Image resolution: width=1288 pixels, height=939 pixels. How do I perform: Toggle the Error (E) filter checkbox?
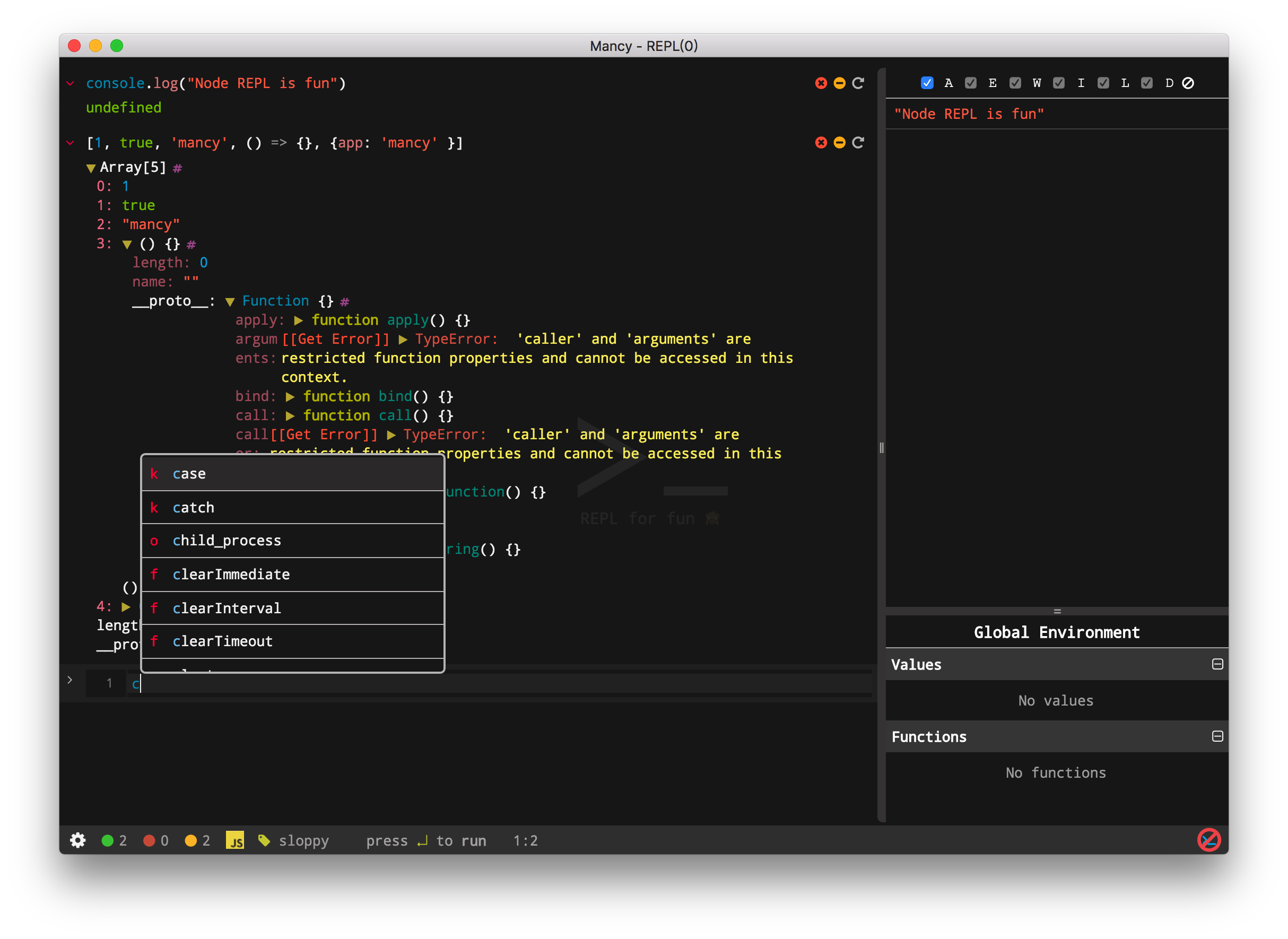(x=971, y=83)
